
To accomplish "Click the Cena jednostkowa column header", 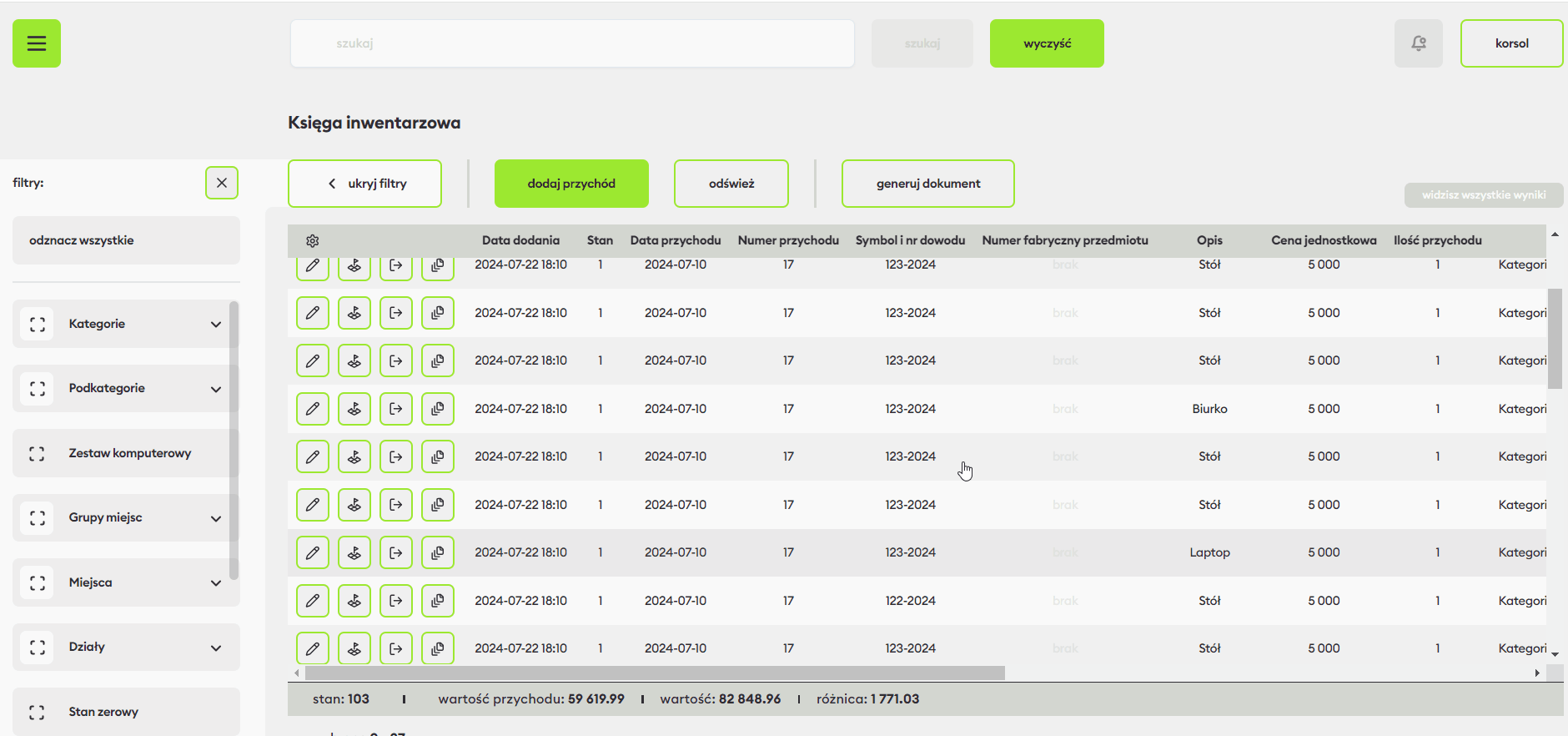I will tap(1323, 240).
